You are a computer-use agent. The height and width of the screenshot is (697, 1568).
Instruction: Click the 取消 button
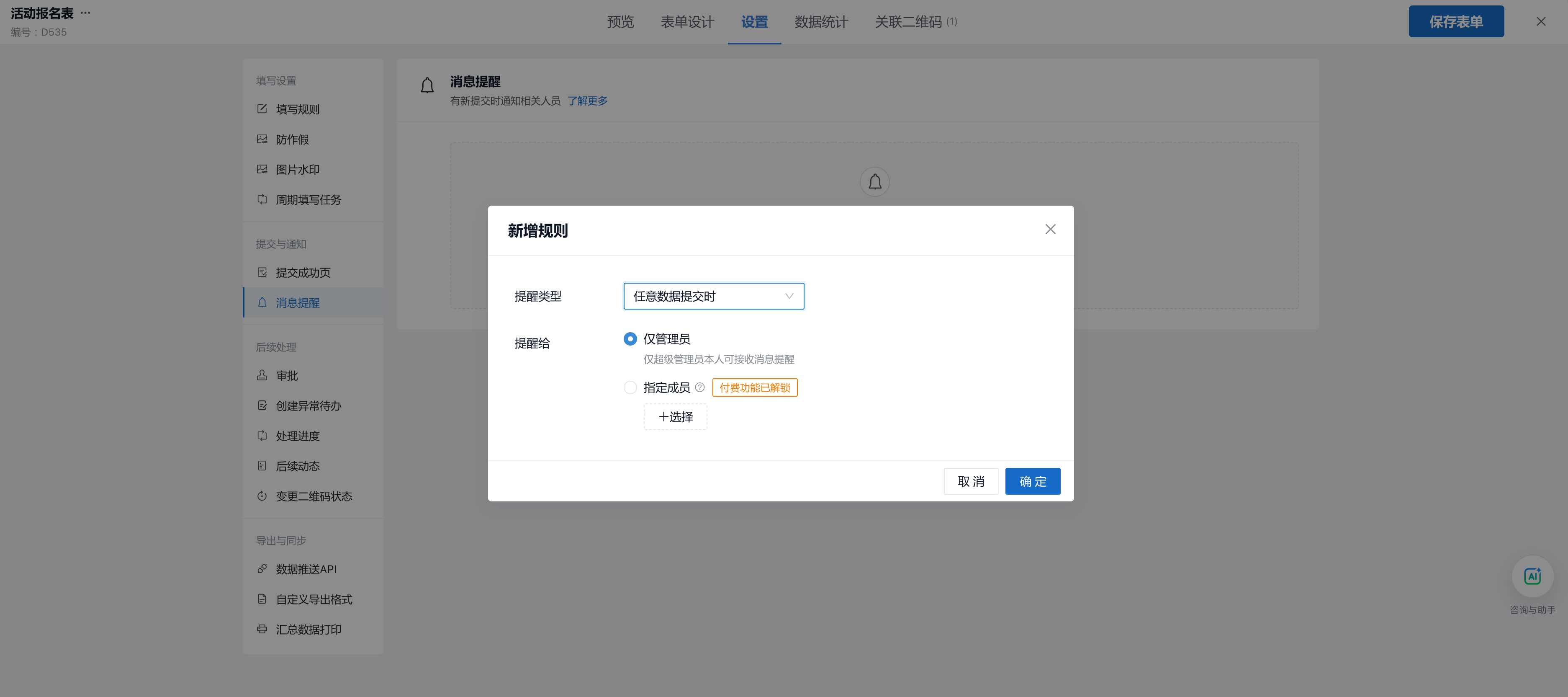[970, 481]
